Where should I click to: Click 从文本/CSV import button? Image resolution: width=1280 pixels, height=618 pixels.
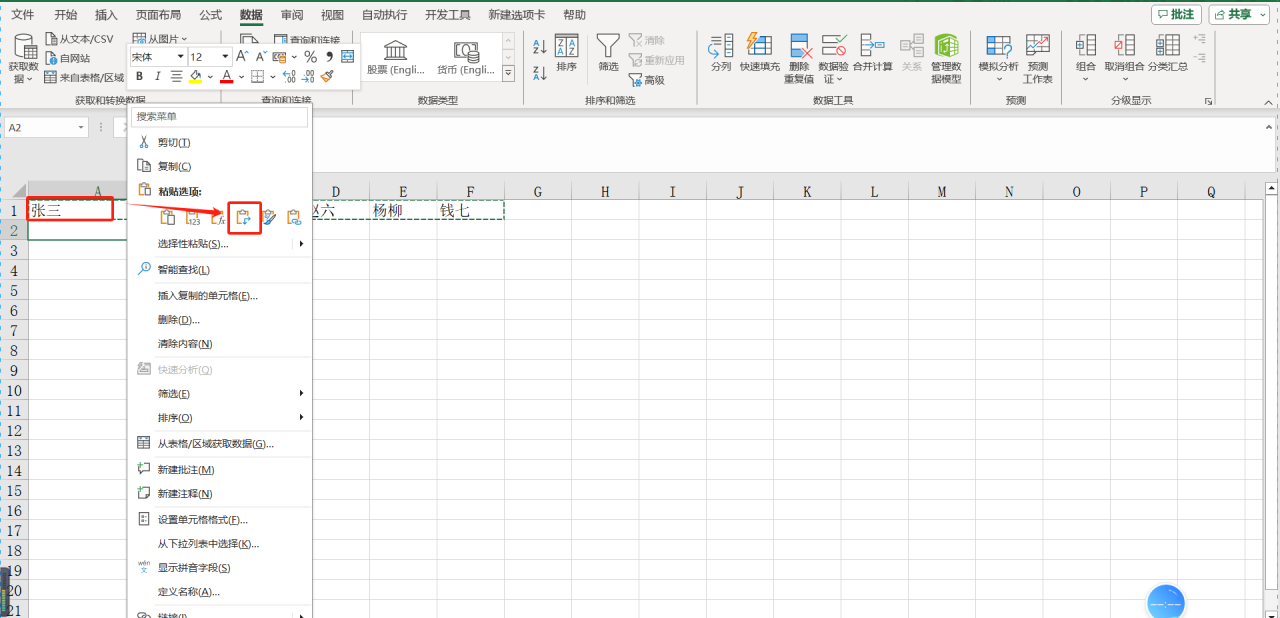[80, 39]
